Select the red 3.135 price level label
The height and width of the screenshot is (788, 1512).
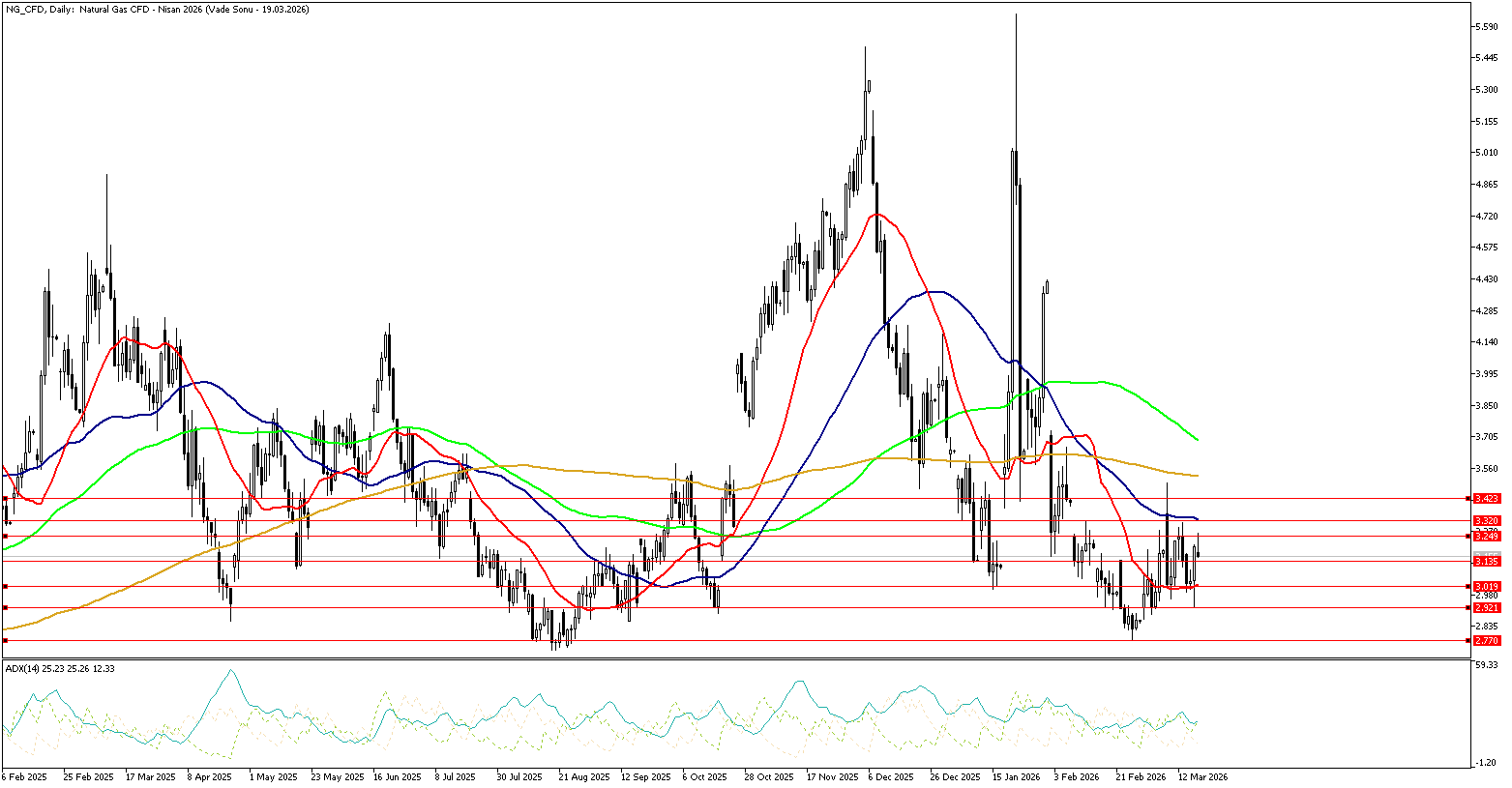[x=1487, y=561]
